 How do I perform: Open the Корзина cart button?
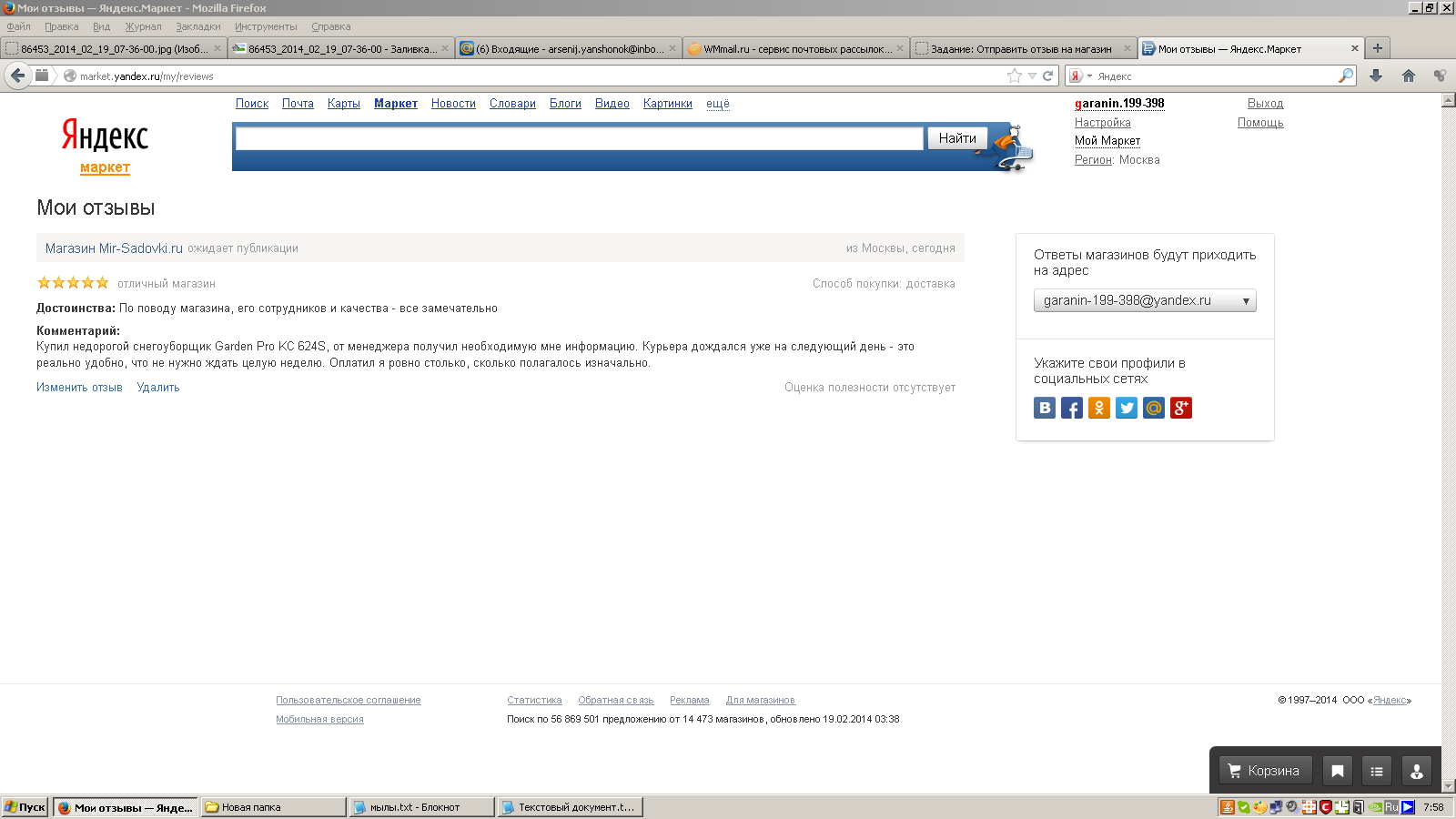[1265, 771]
